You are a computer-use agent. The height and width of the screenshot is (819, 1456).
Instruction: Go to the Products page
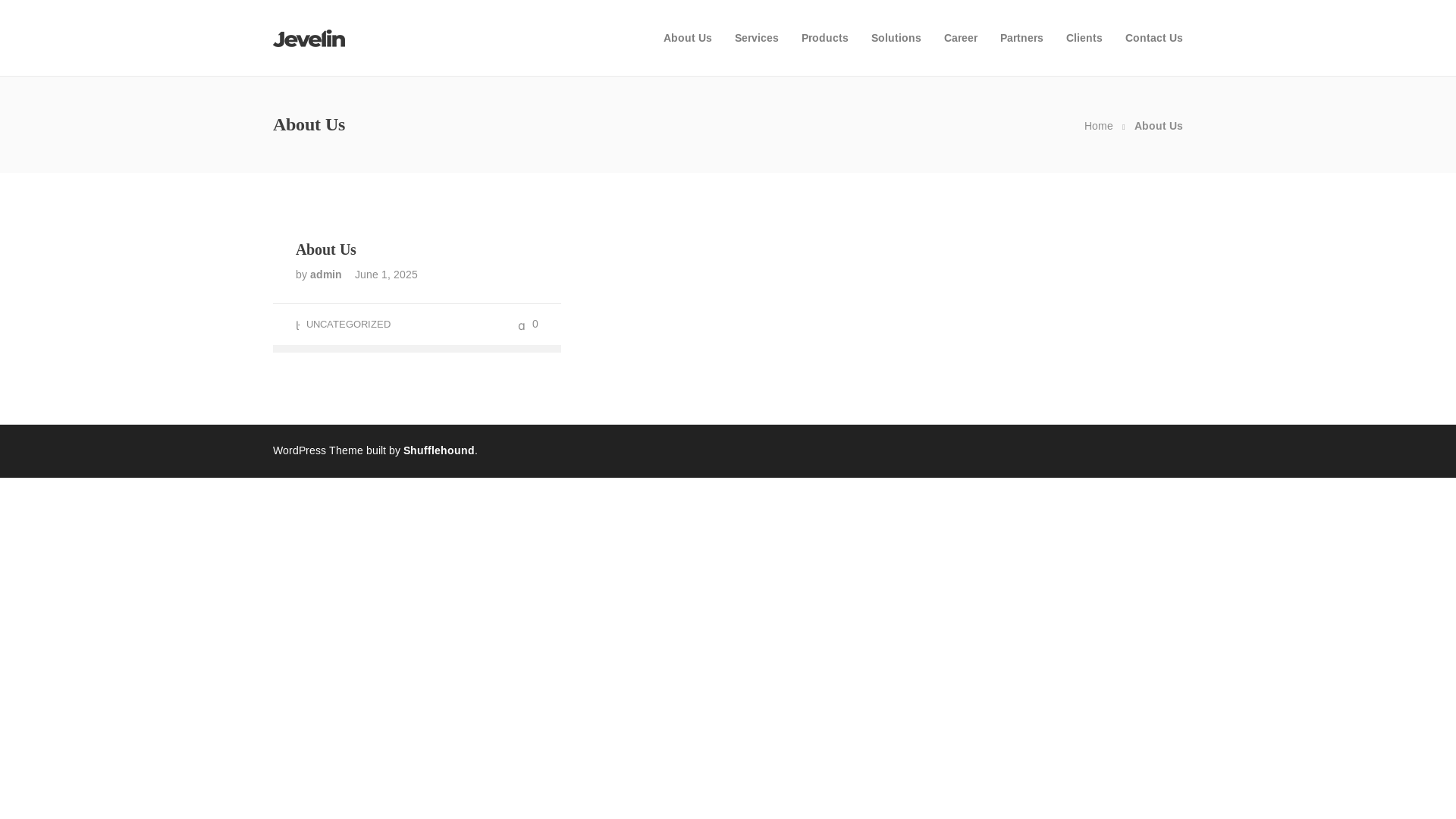tap(824, 38)
